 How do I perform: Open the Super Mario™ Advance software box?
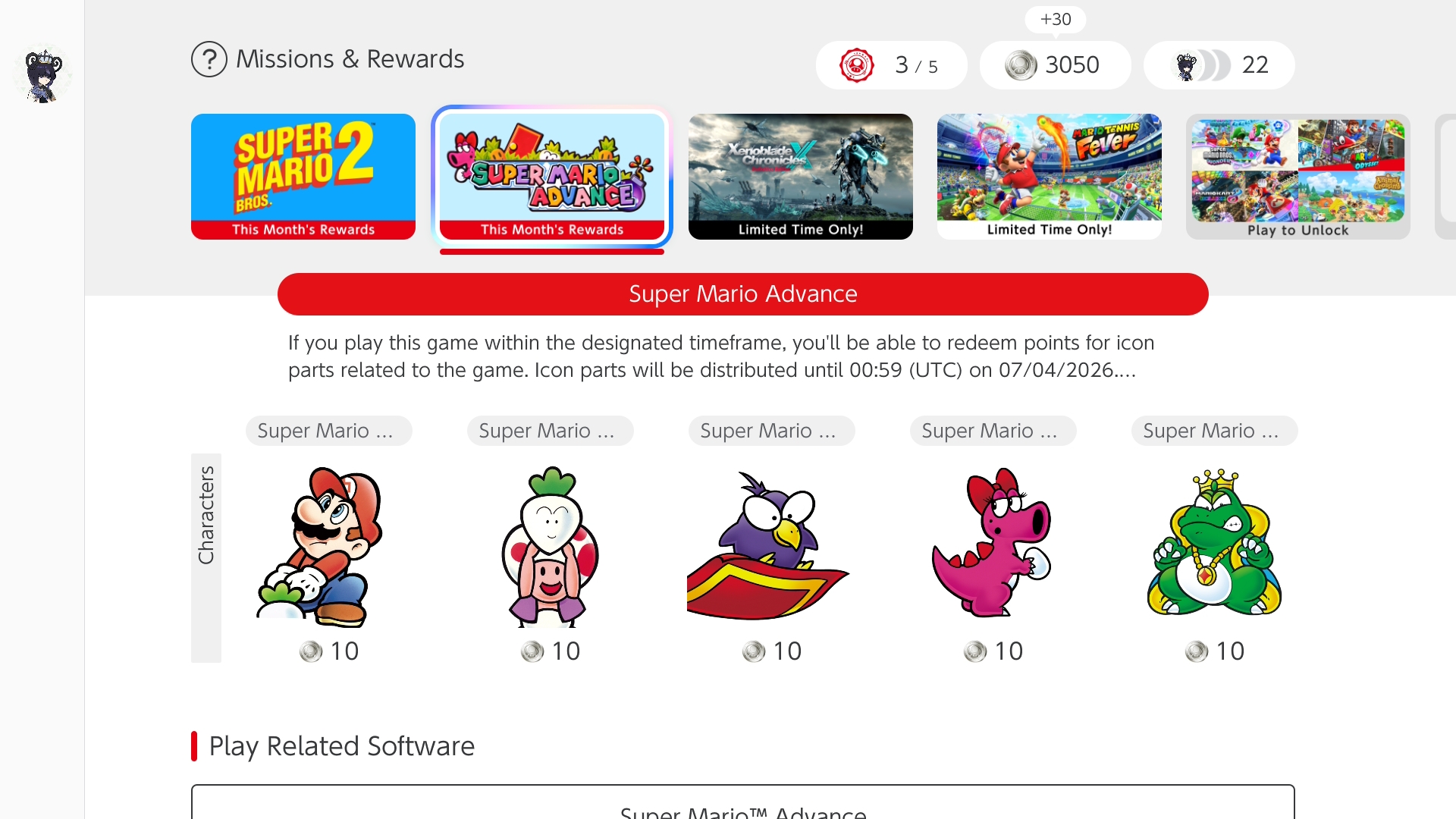[x=742, y=802]
